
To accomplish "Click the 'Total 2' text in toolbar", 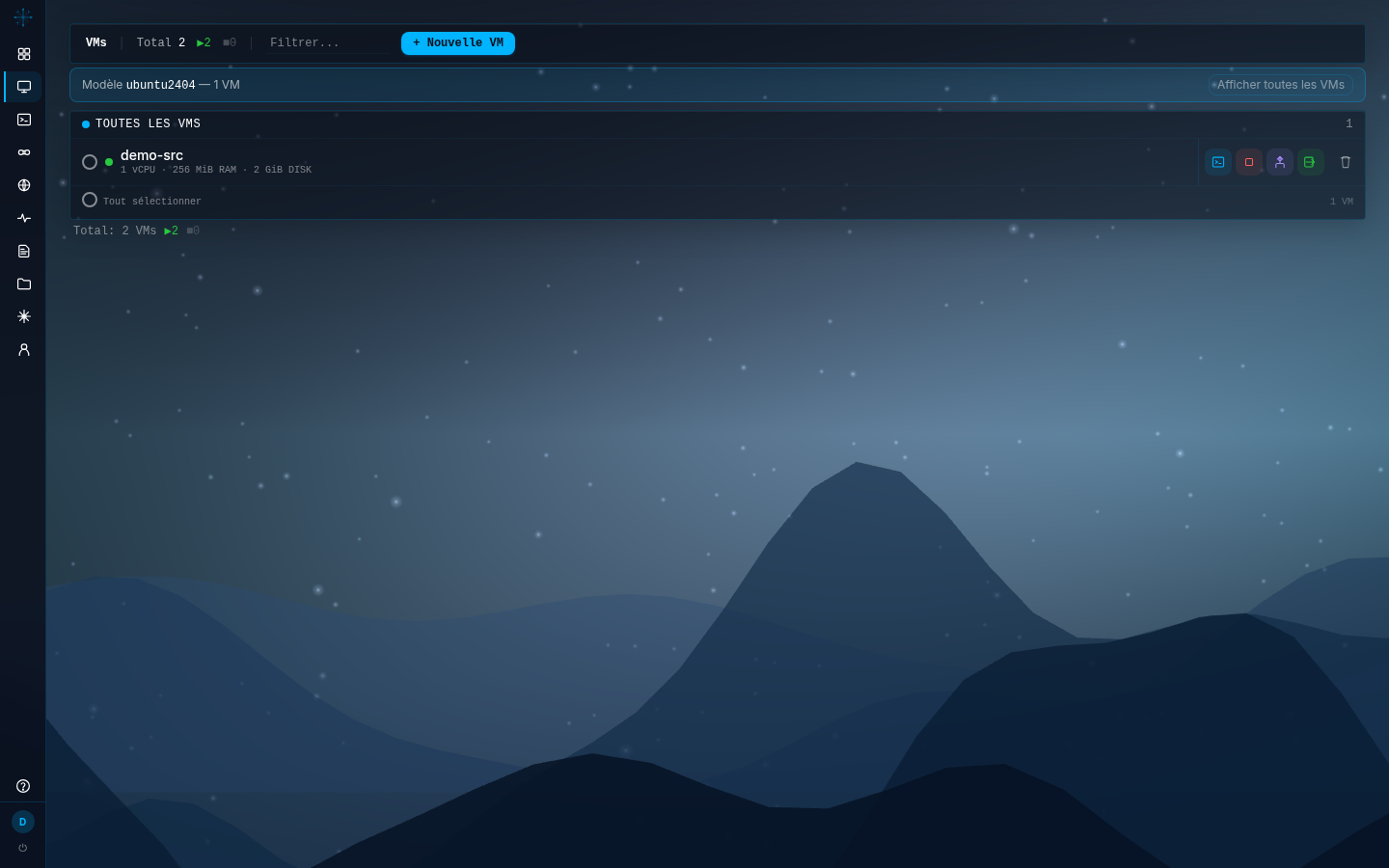I will 161,43.
